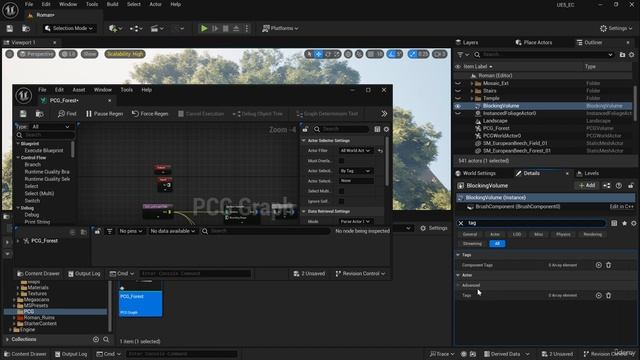This screenshot has width=640, height=360.
Task: Click the Save icon in the main editor toolbar
Action: 10,28
